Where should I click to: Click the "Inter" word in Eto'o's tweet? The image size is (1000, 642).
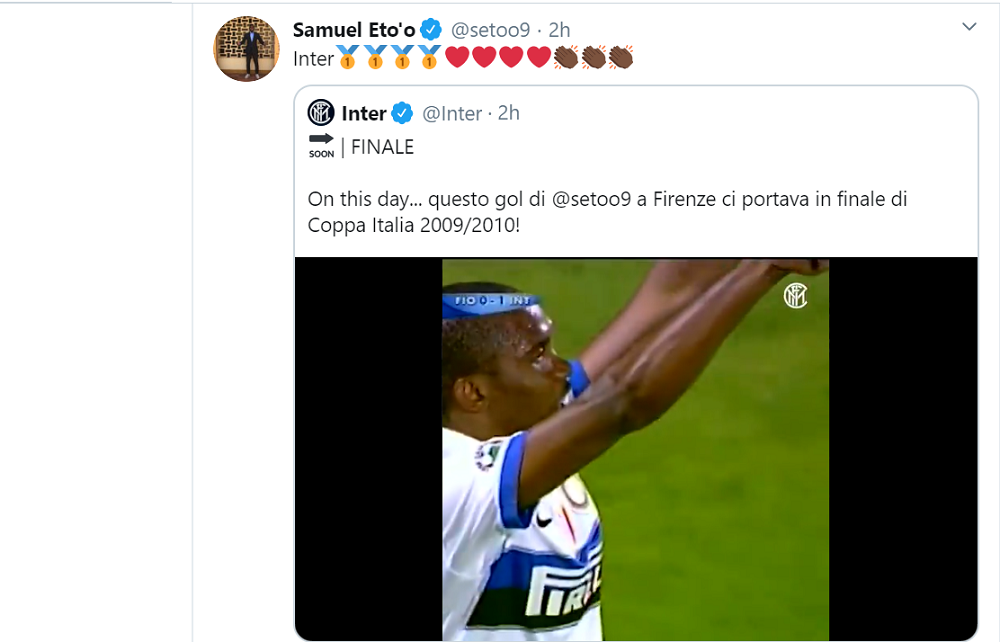coord(313,59)
